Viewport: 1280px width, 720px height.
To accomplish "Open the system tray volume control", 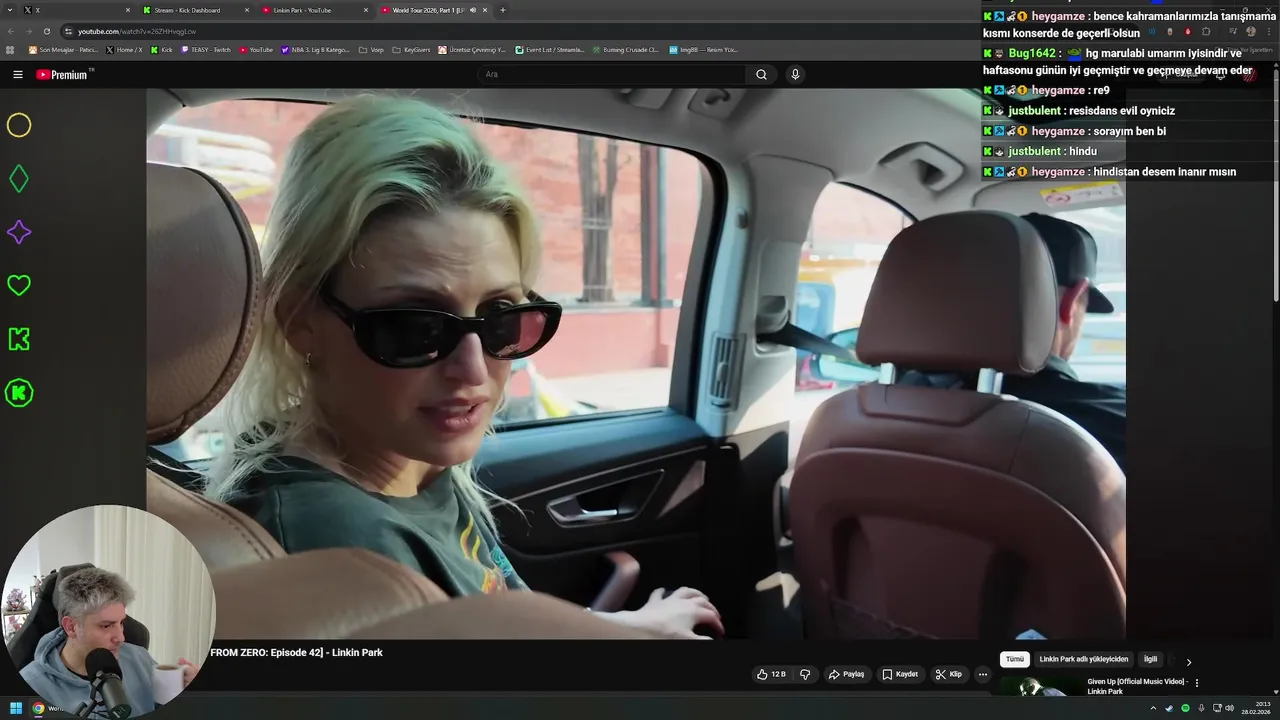I will click(1229, 708).
